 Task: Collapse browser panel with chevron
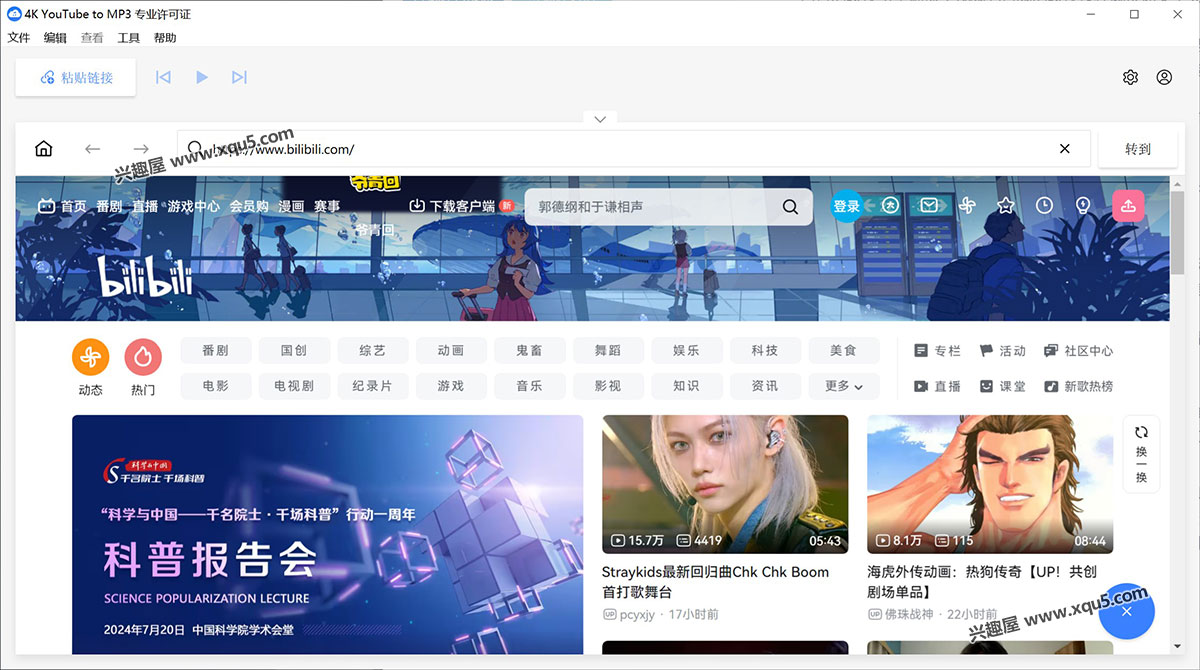click(x=600, y=119)
